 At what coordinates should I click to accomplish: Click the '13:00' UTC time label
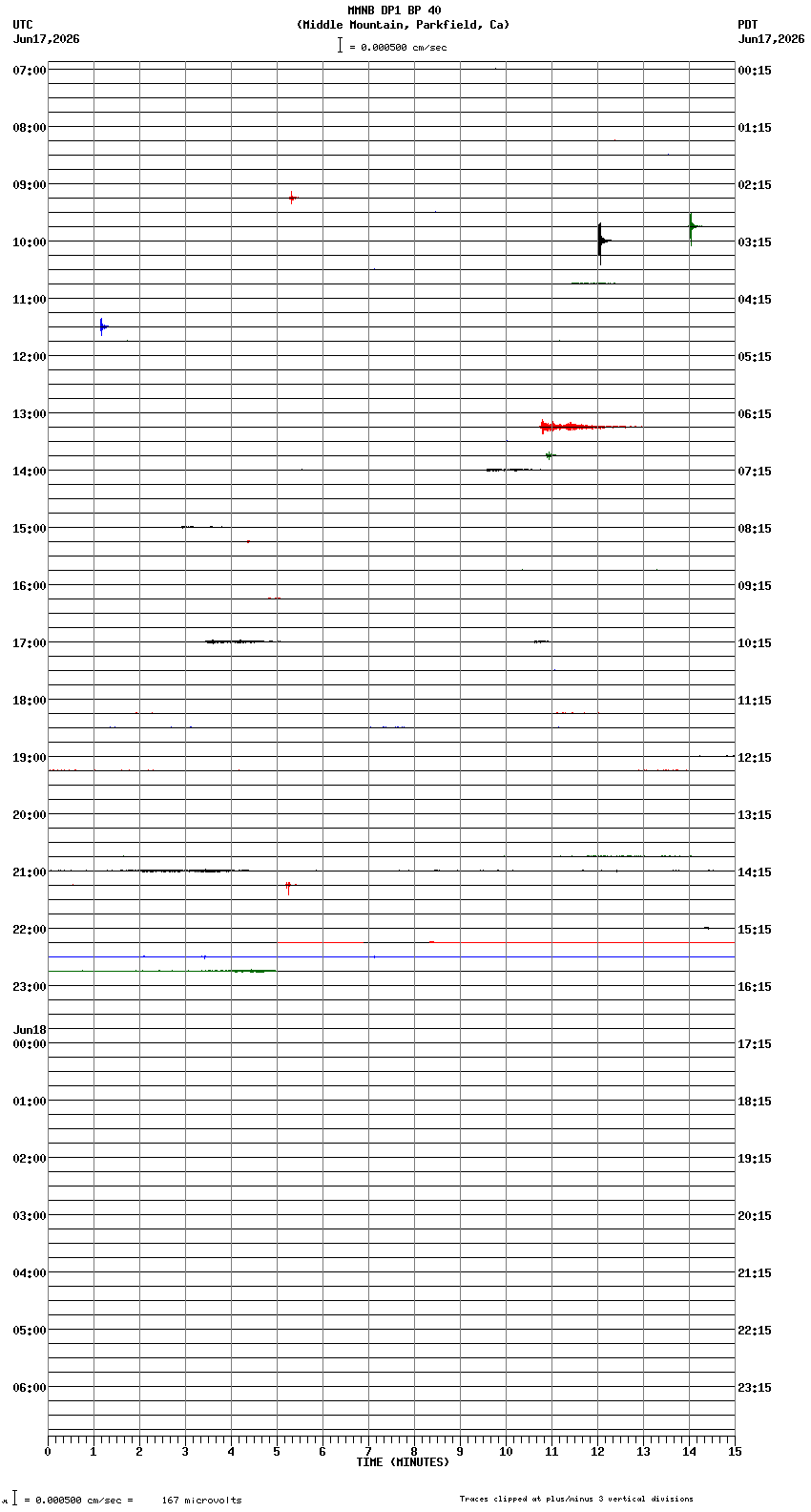pos(30,414)
